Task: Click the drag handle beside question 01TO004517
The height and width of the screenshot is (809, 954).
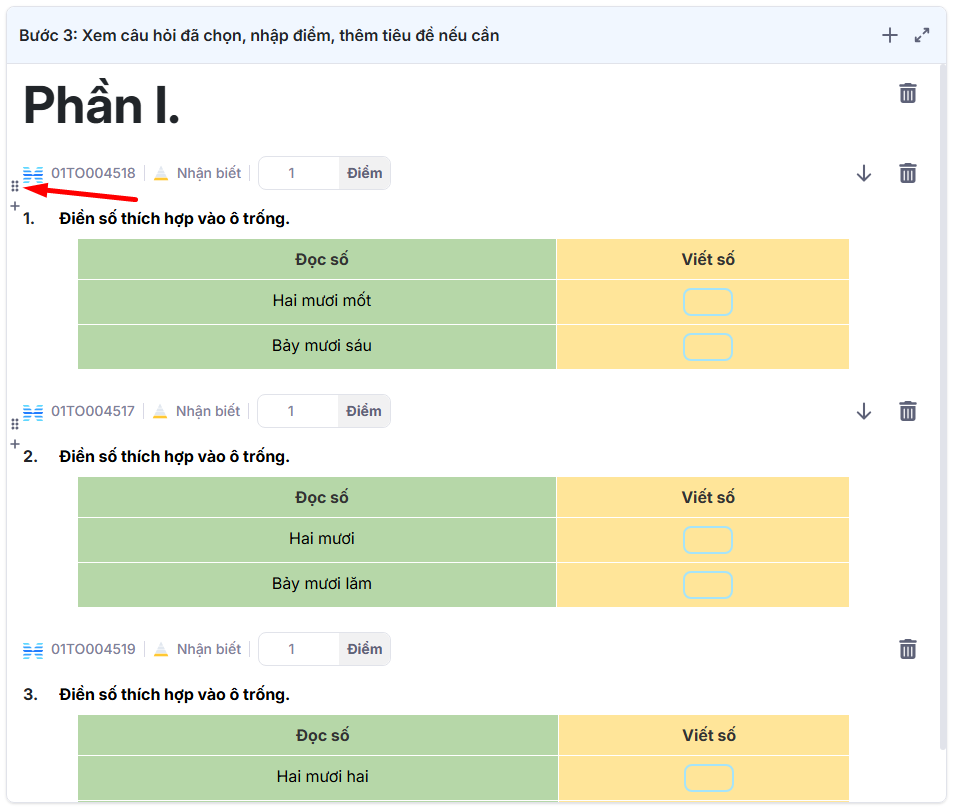Action: (14, 425)
